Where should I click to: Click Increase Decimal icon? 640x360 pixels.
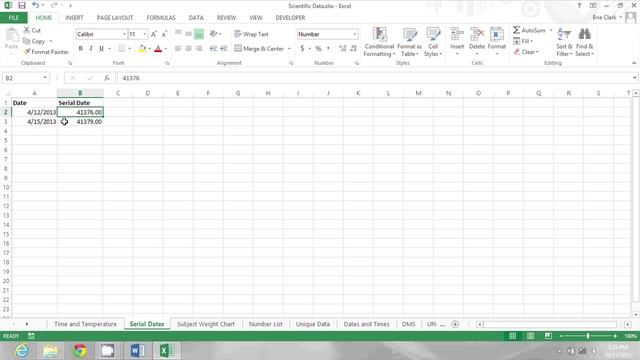point(342,49)
